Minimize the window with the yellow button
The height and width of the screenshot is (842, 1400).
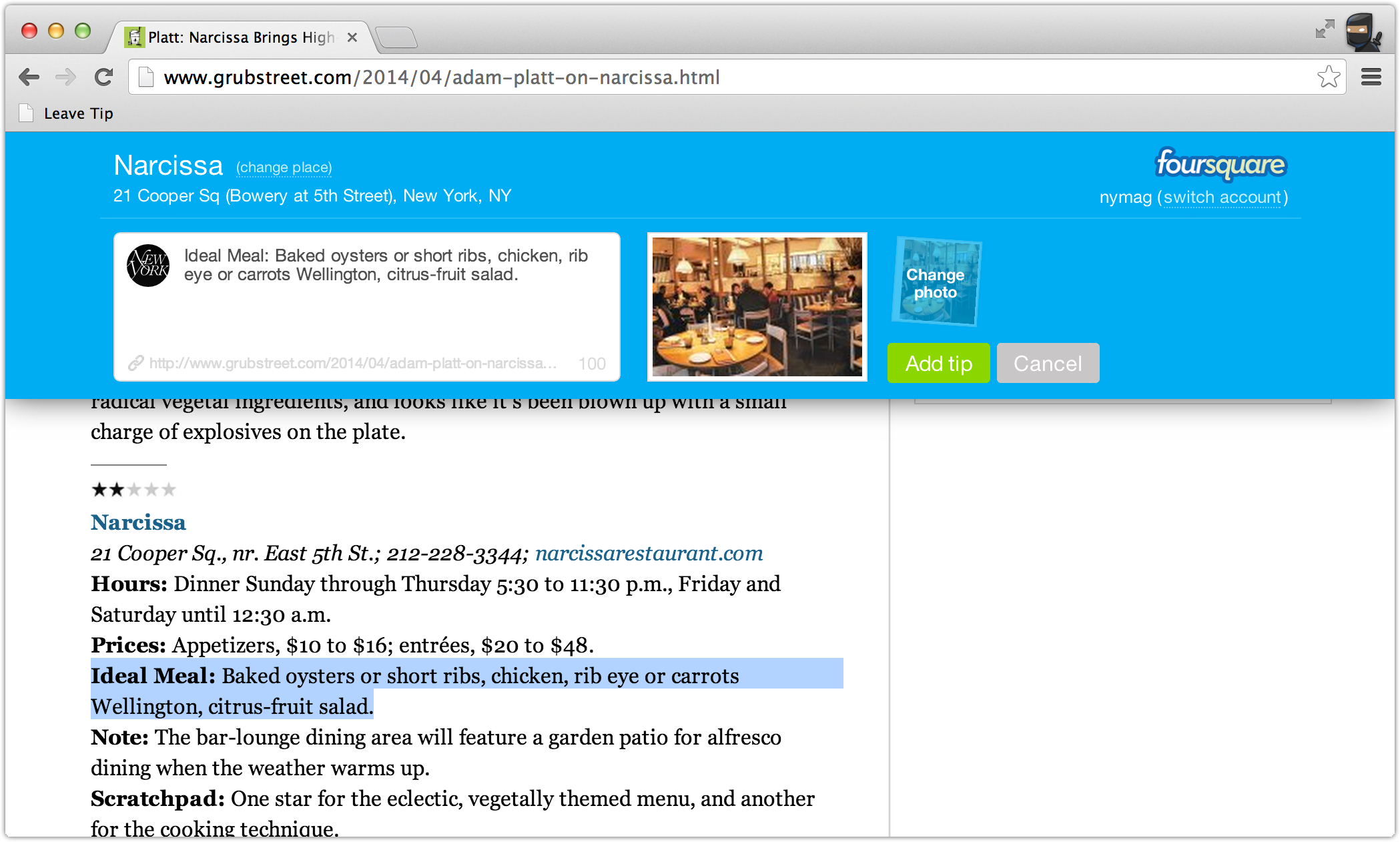pos(56,31)
